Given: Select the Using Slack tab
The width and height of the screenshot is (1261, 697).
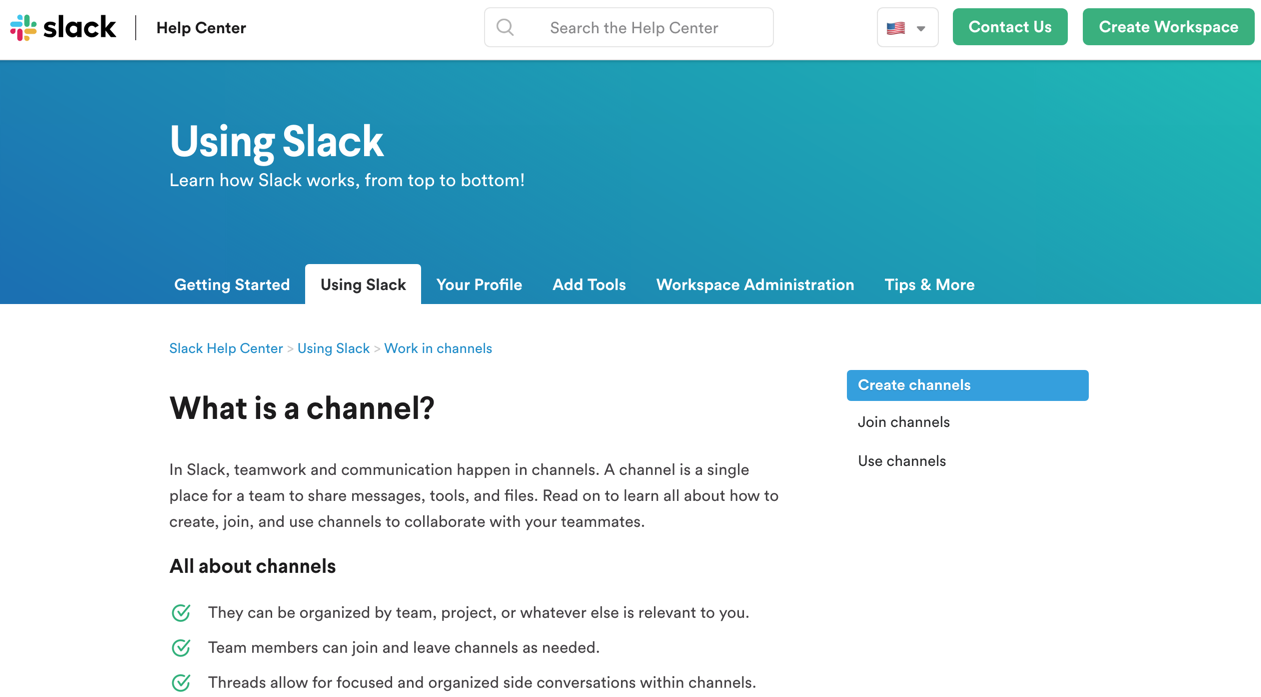Looking at the screenshot, I should pos(363,285).
